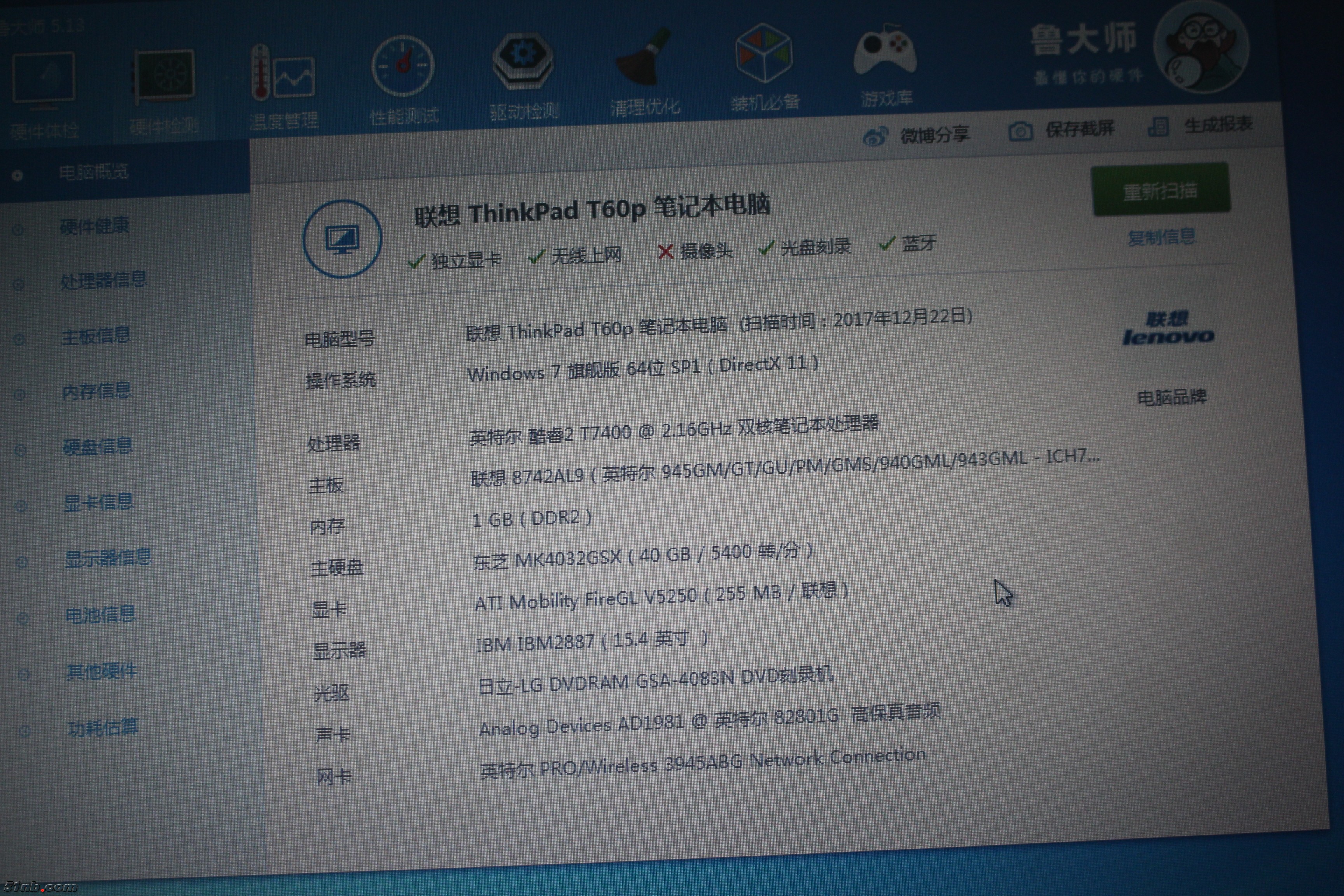
Task: Click 保存截屏 text link
Action: (1081, 129)
